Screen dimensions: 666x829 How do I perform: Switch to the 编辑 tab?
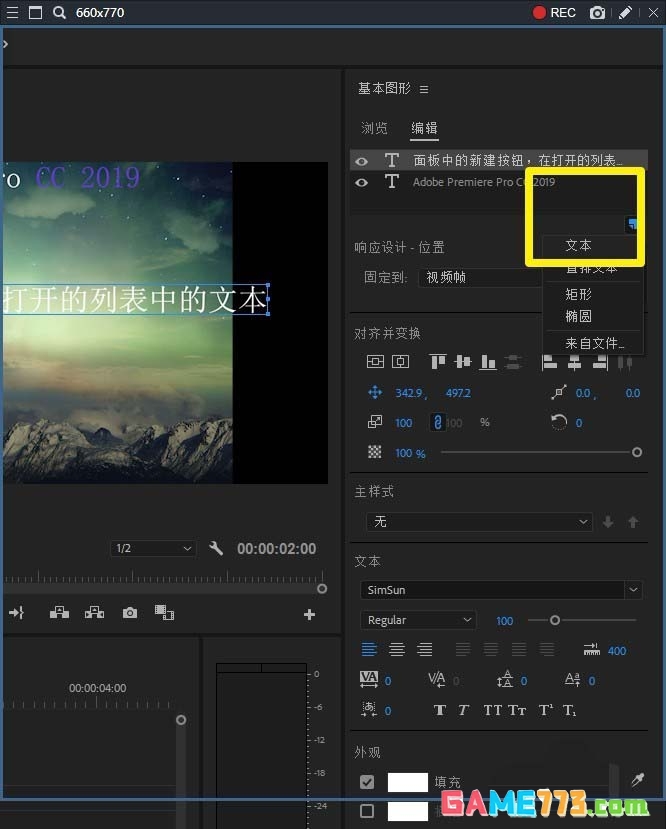(x=424, y=128)
